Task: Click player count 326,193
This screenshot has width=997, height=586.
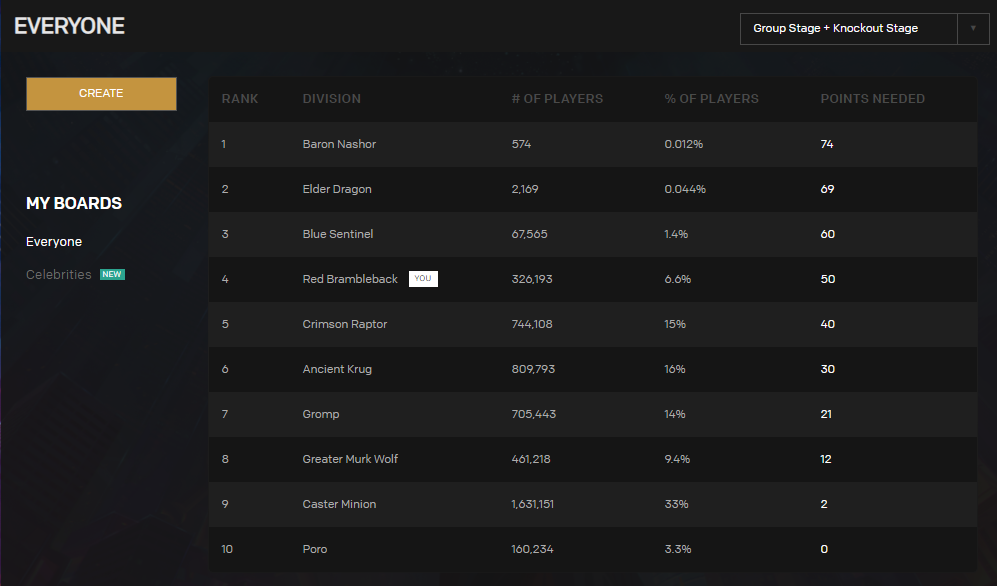Action: click(x=532, y=279)
